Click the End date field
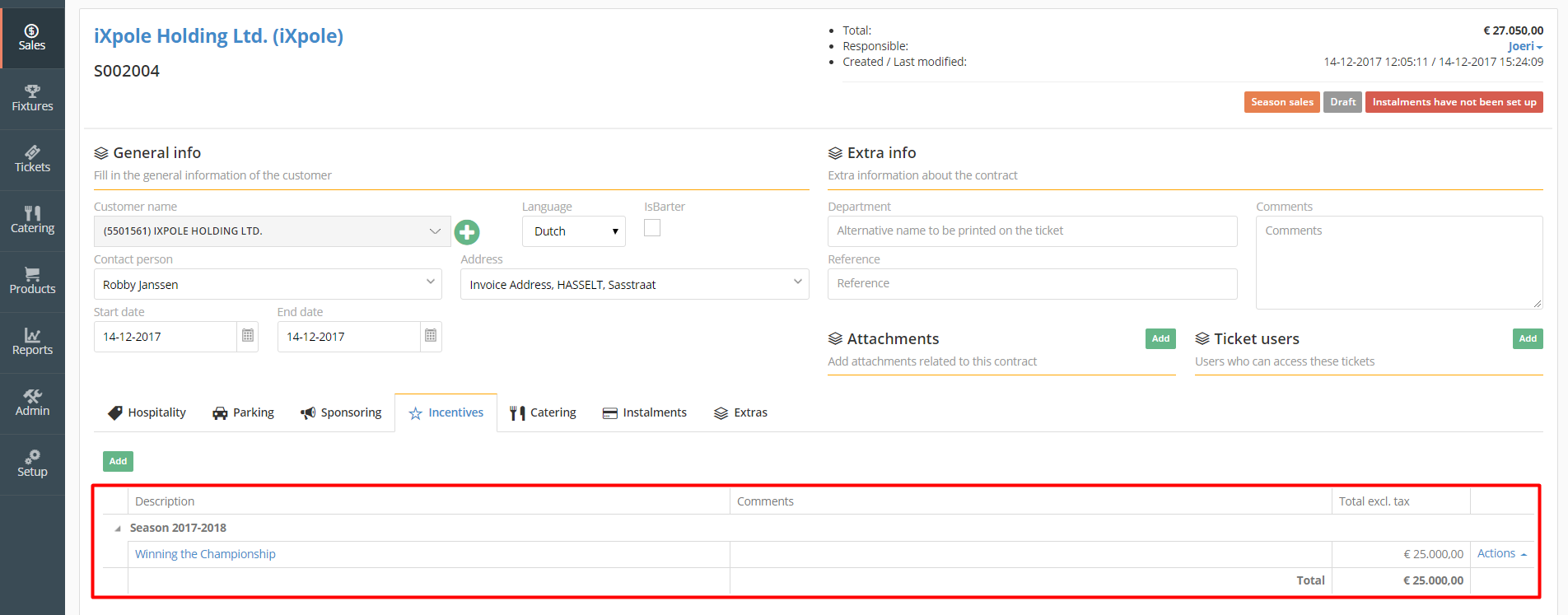Image resolution: width=1568 pixels, height=615 pixels. pos(349,336)
